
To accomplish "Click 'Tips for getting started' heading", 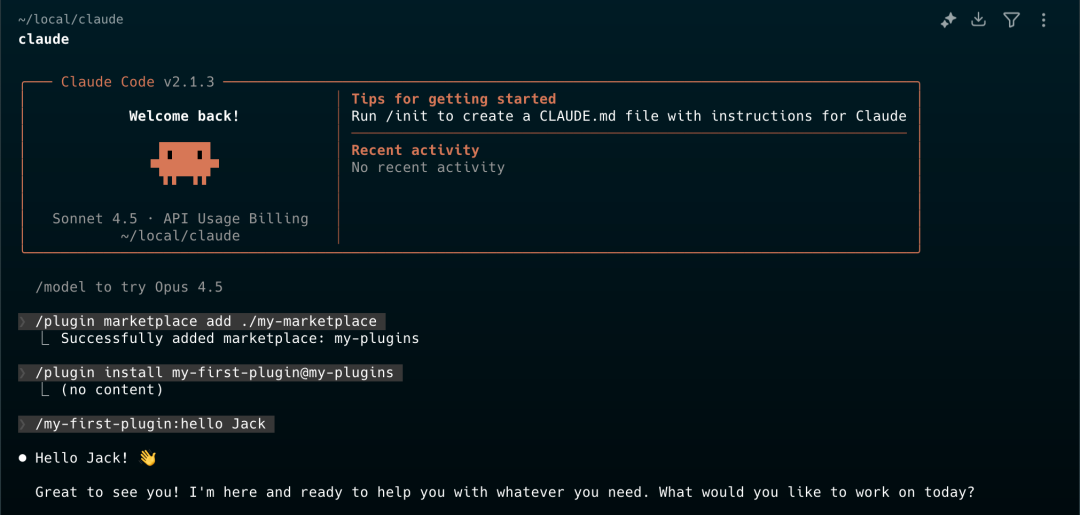I will point(453,98).
